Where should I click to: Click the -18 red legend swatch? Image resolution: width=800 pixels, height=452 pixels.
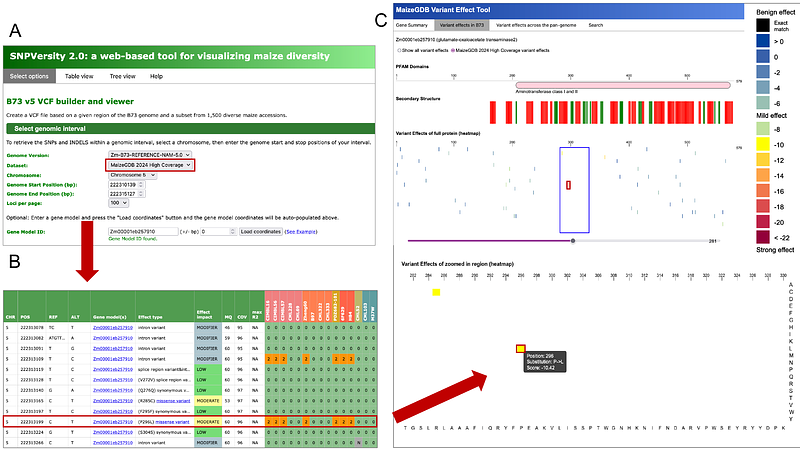[763, 207]
